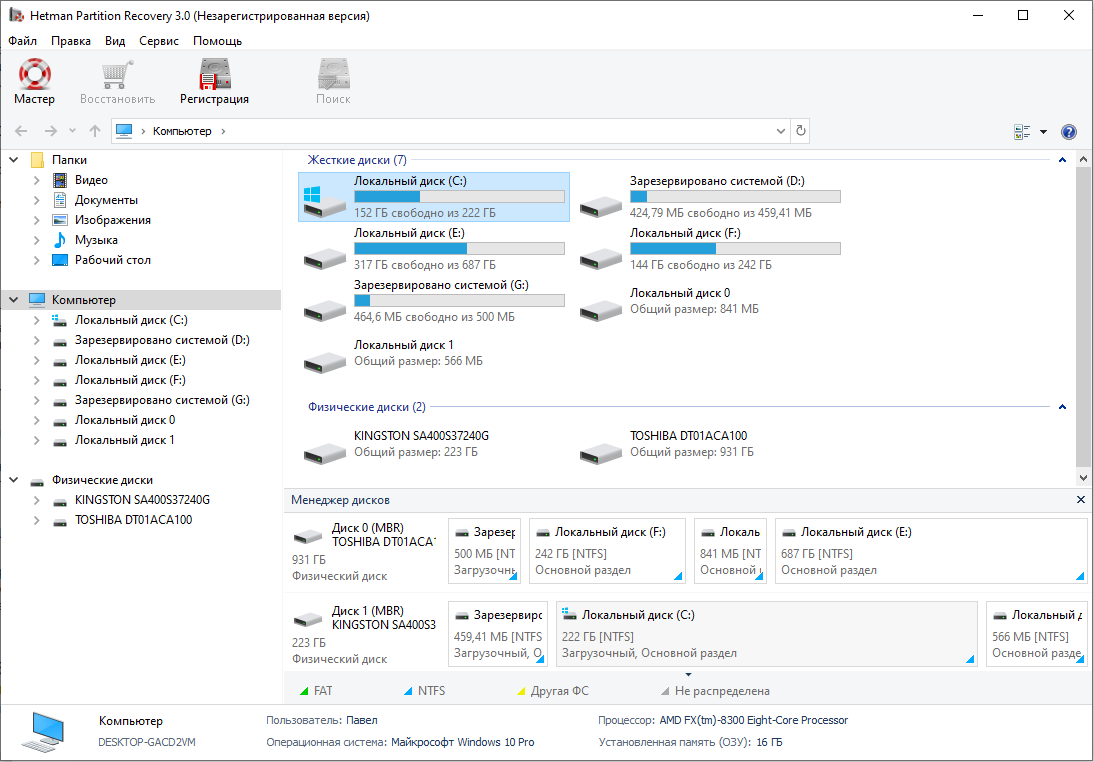The height and width of the screenshot is (762, 1094).
Task: Select Рабочий стол in folder tree
Action: coord(112,260)
